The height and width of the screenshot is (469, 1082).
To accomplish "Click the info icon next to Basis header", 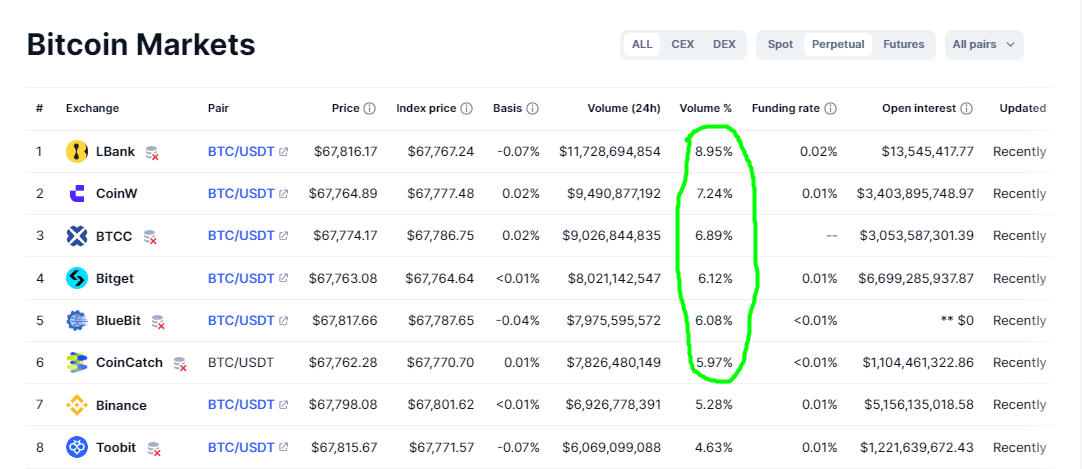I will coord(532,108).
